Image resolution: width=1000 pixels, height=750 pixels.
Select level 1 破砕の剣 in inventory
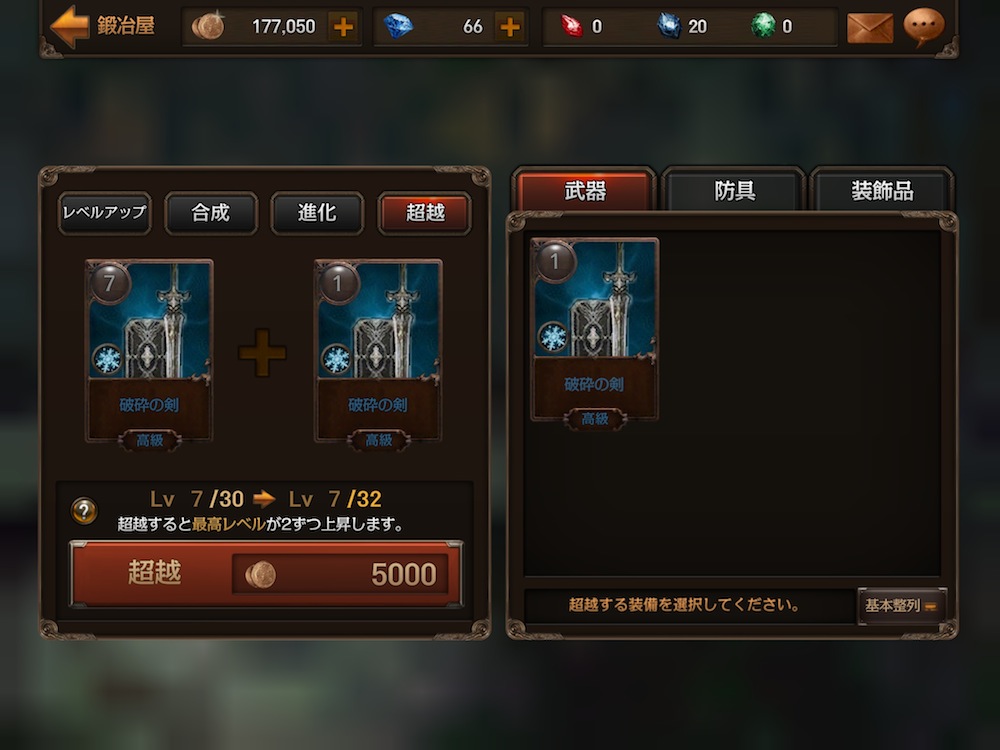[x=594, y=332]
